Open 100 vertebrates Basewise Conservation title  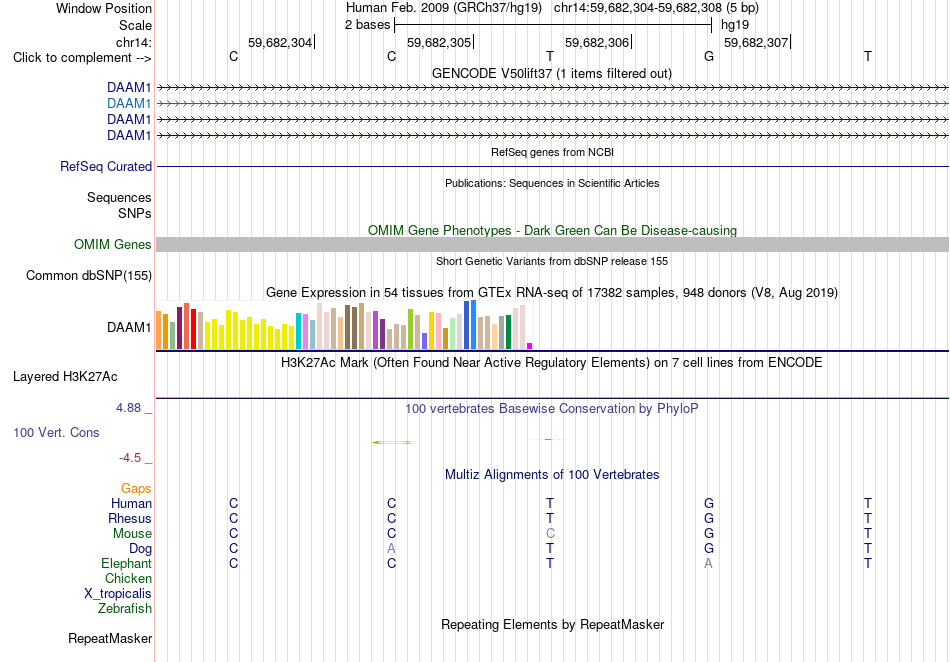tap(552, 408)
